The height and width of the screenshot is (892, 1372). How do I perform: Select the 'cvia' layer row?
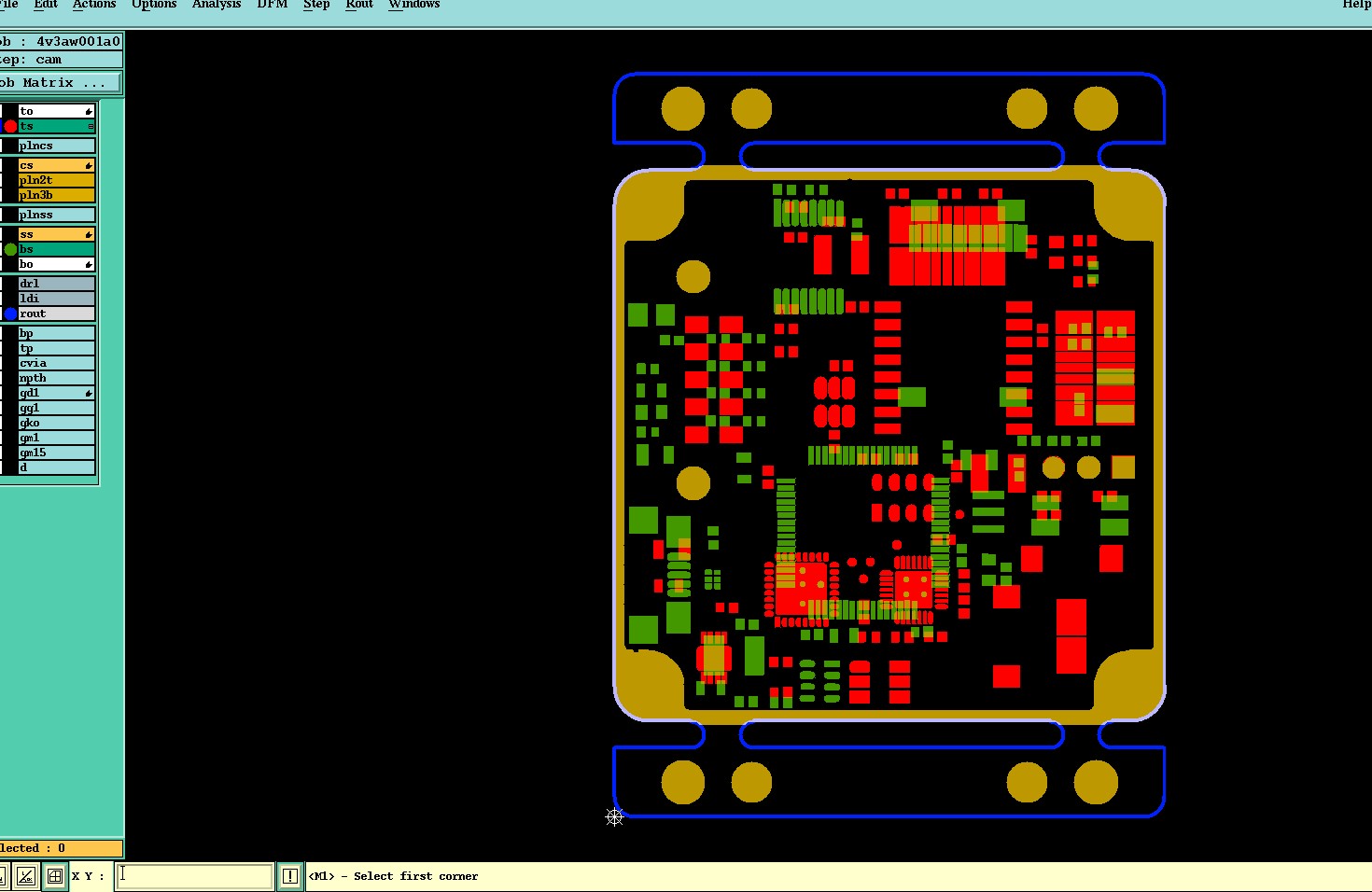pos(56,363)
